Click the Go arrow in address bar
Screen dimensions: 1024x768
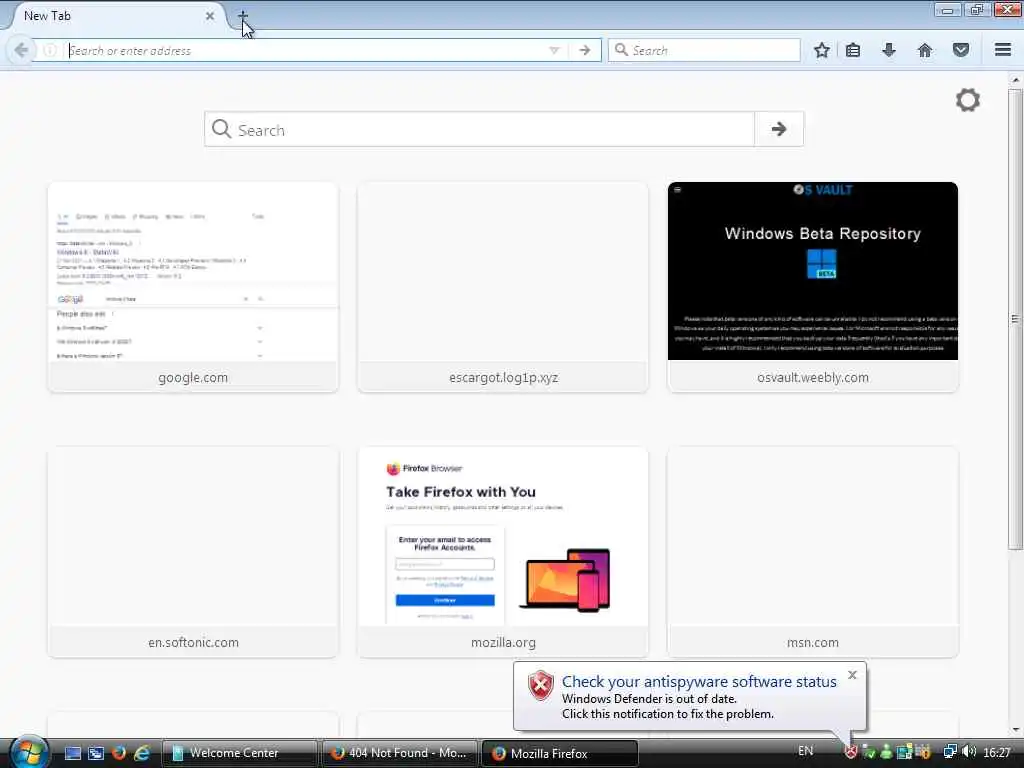tap(584, 50)
